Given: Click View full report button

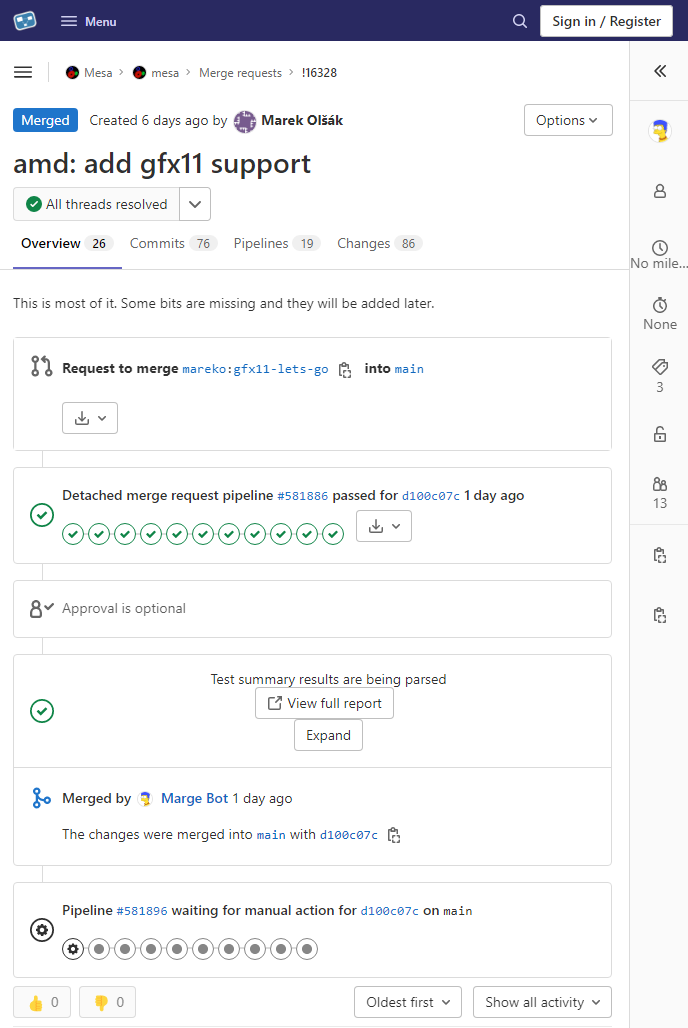Looking at the screenshot, I should coord(324,703).
